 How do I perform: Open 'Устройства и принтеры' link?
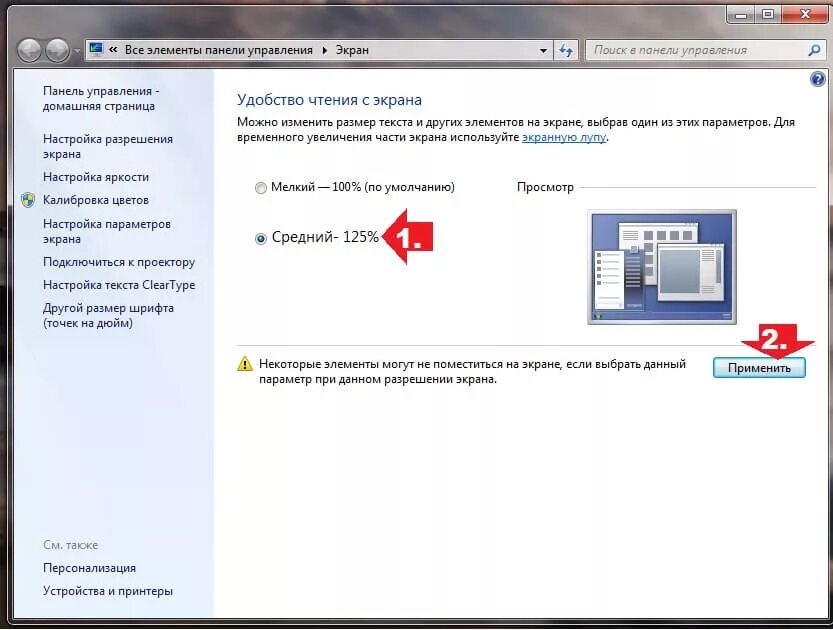108,591
